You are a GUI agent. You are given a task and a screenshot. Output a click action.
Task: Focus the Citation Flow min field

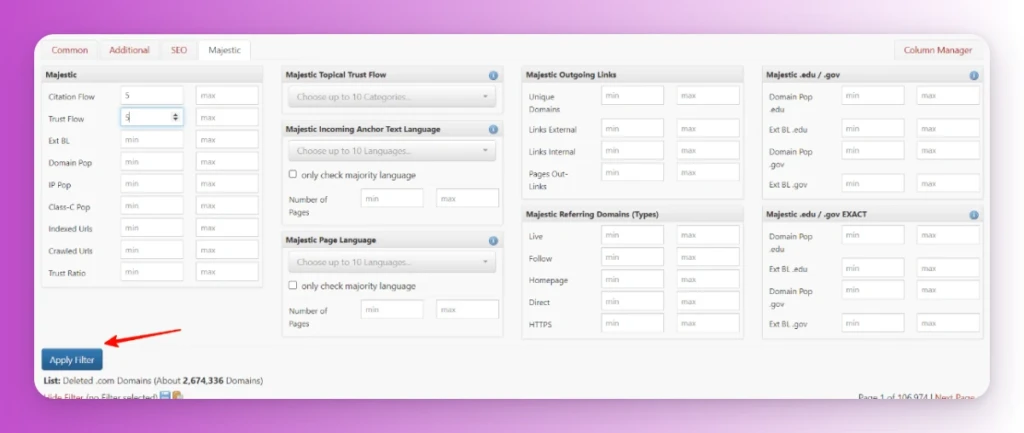152,95
